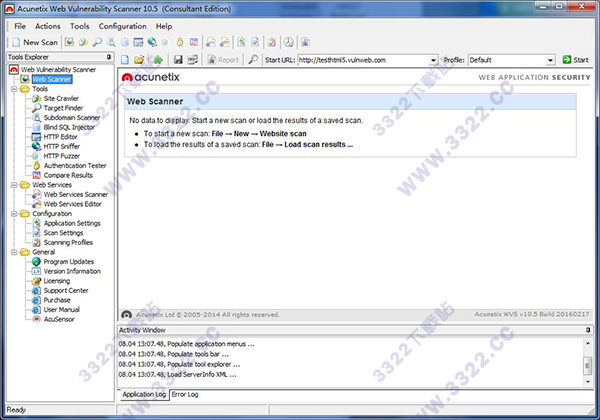Select Web Scanner in the tree
Screen dimensions: 600x420
pyautogui.click(x=52, y=79)
